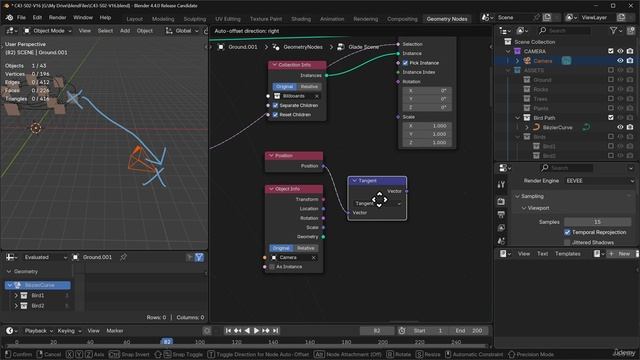Open the Render Engine EEVEE dropdown
Screen dimensions: 640x360
[599, 181]
